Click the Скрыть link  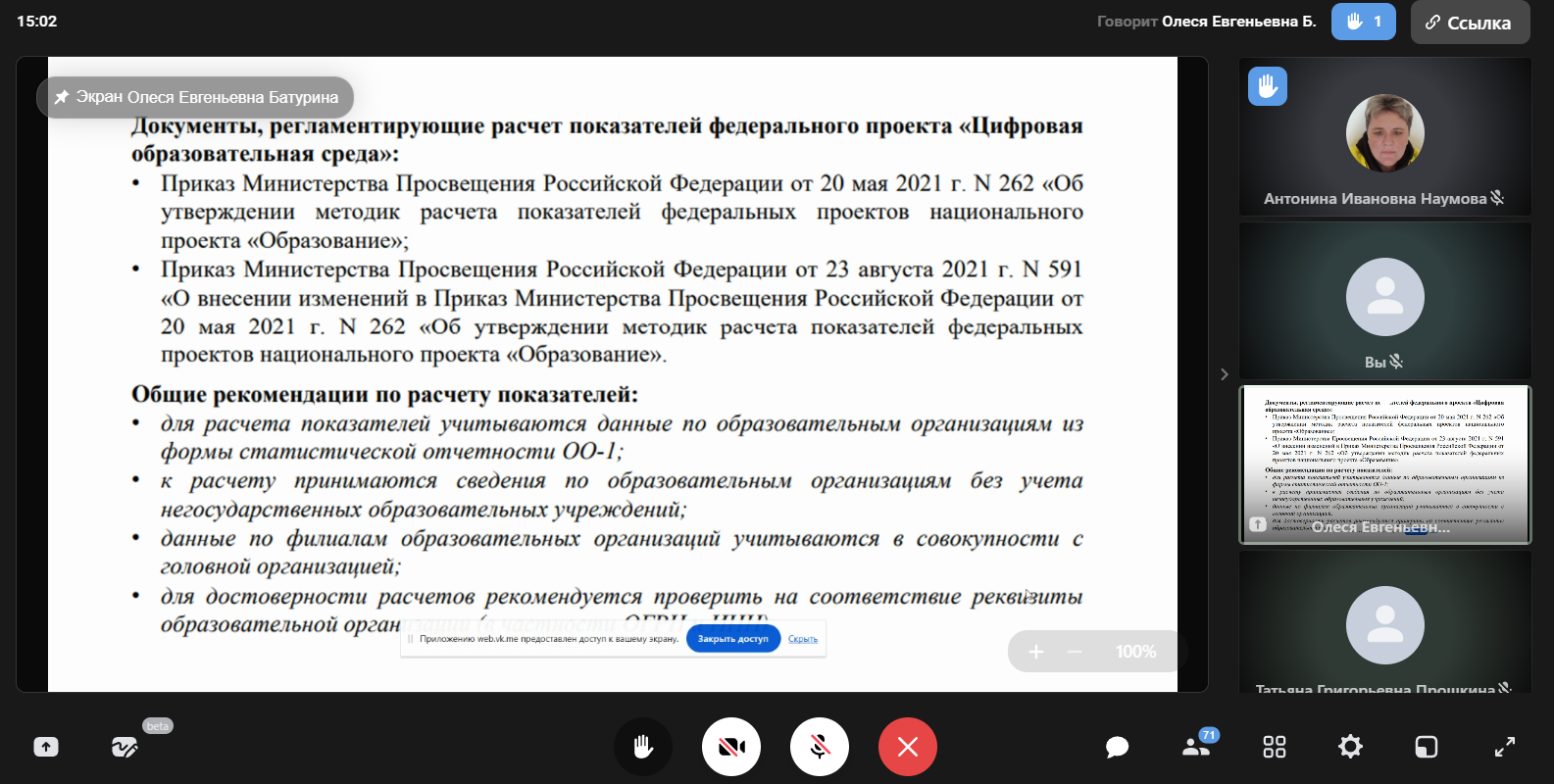803,639
